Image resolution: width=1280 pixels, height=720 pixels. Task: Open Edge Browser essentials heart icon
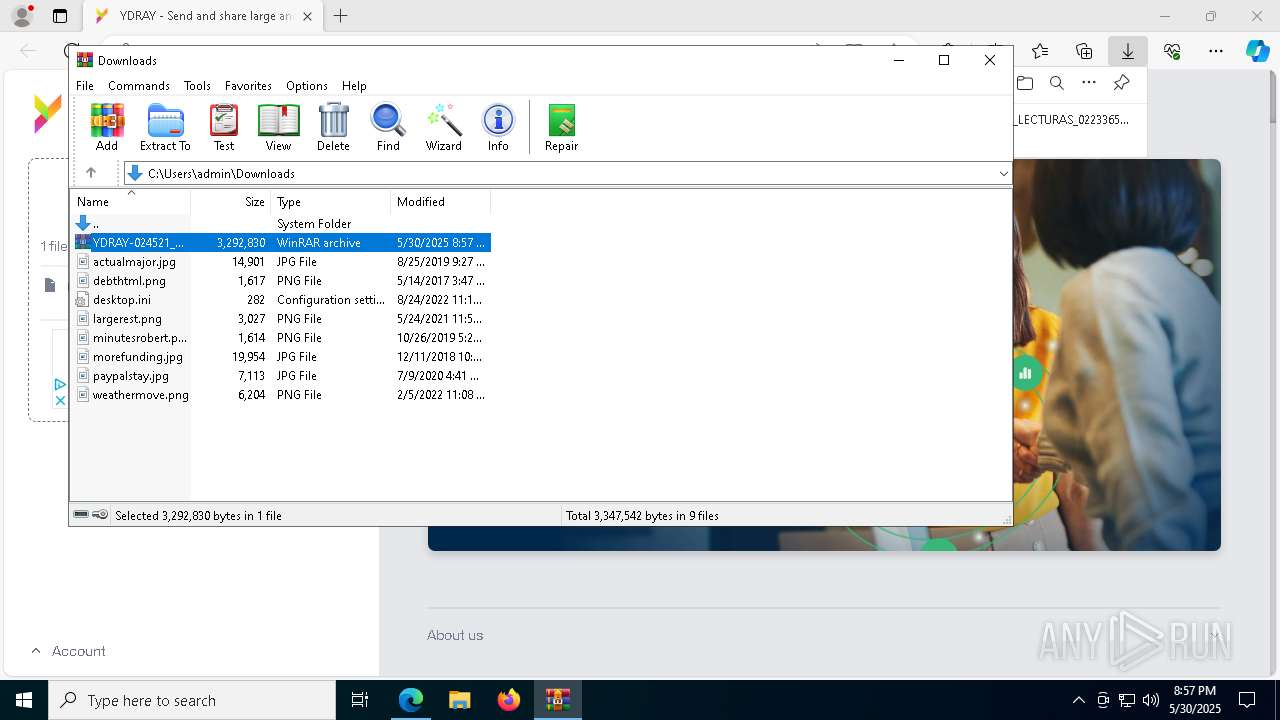click(1172, 51)
